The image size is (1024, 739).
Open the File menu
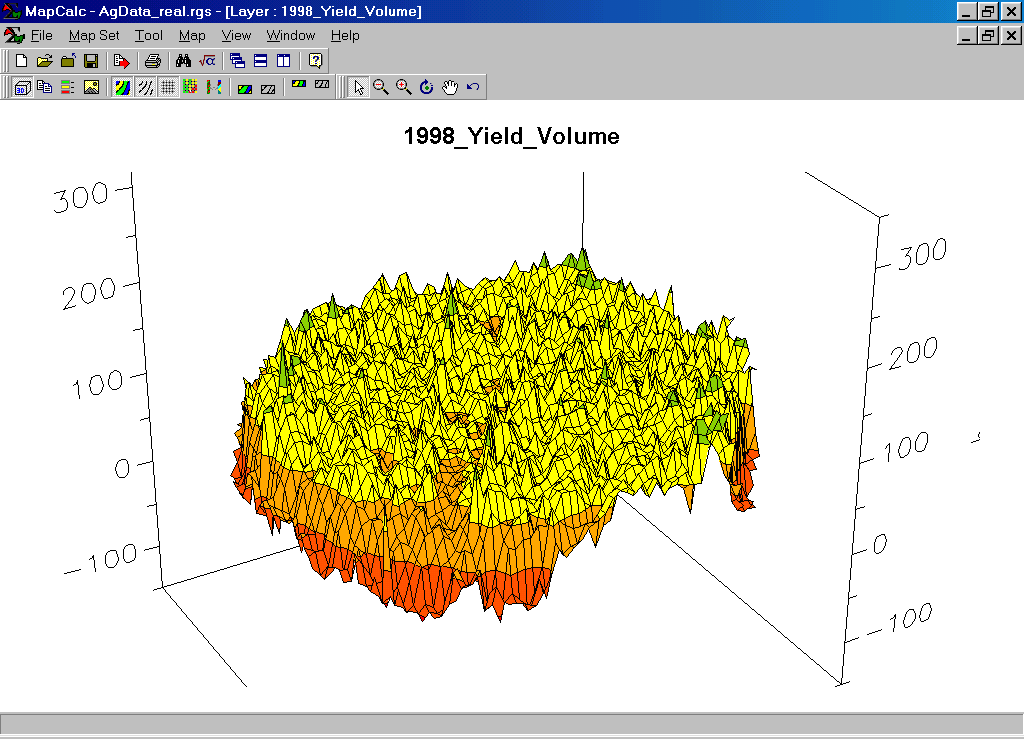click(x=41, y=36)
